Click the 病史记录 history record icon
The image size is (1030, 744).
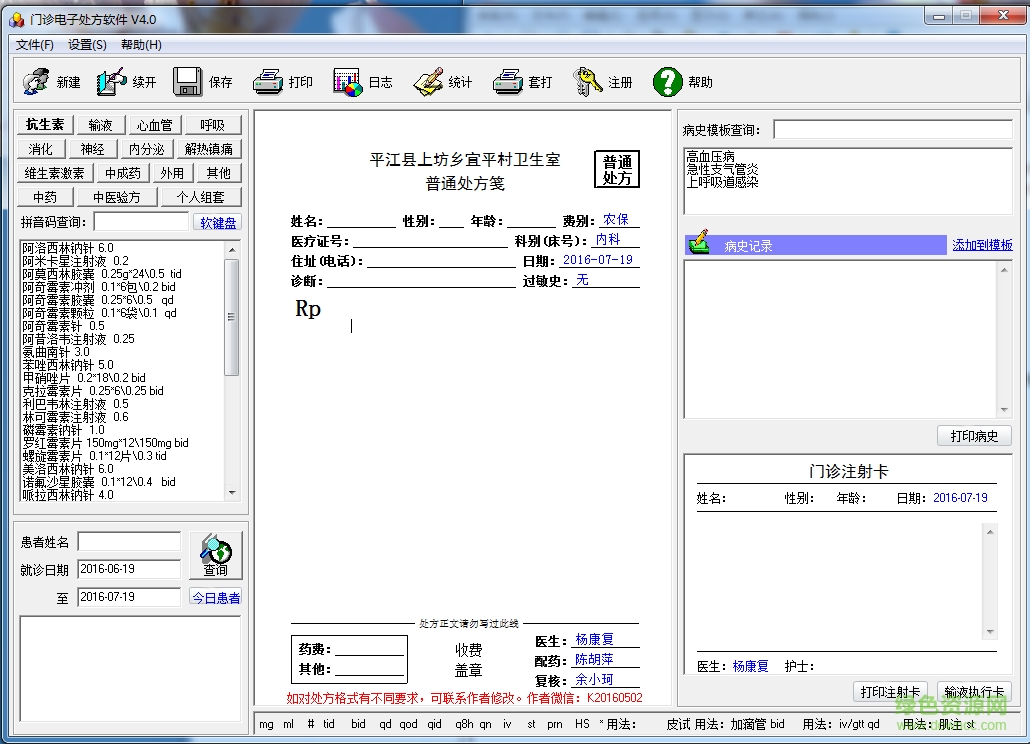tap(697, 244)
